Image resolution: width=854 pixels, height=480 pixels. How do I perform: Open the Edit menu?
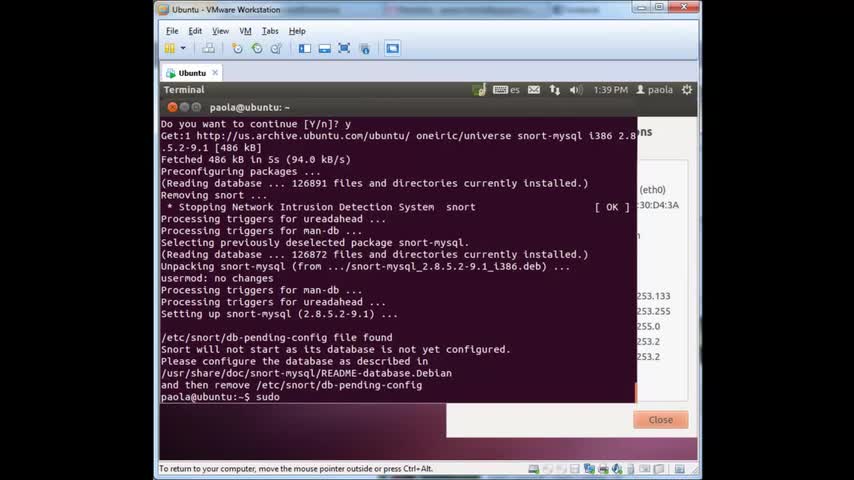195,31
